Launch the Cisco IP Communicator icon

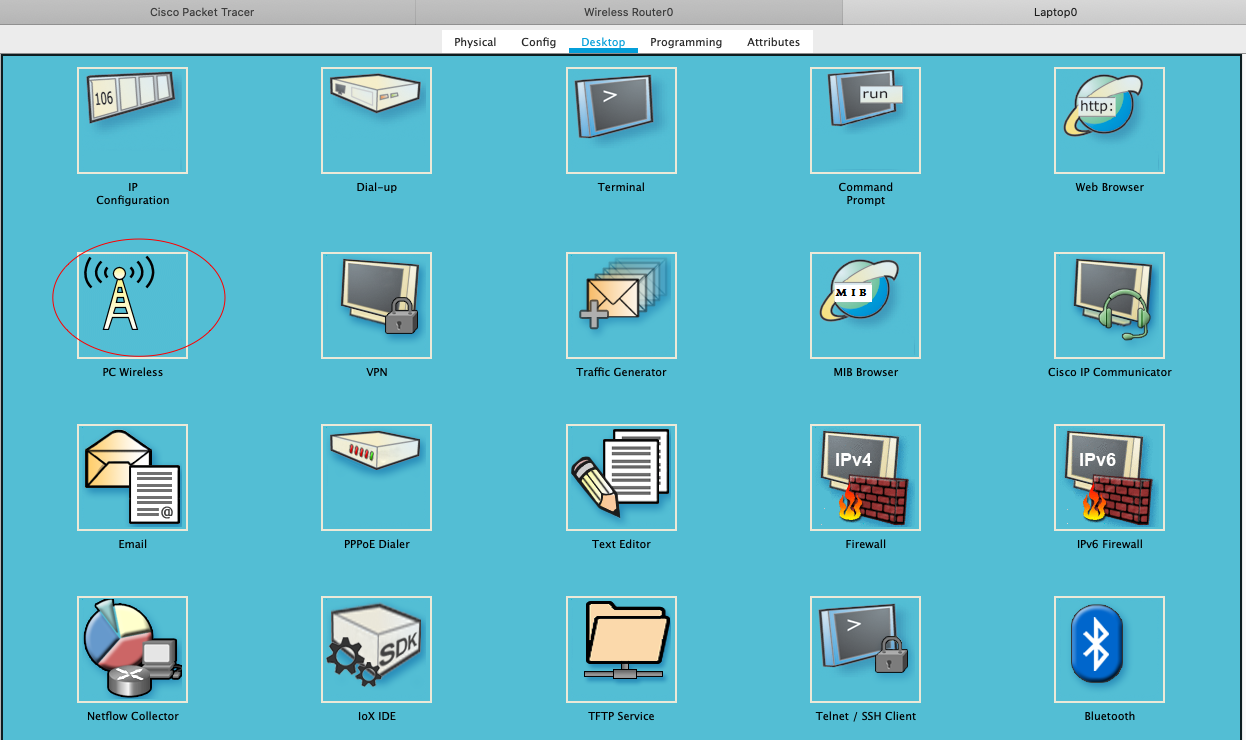pyautogui.click(x=1109, y=305)
